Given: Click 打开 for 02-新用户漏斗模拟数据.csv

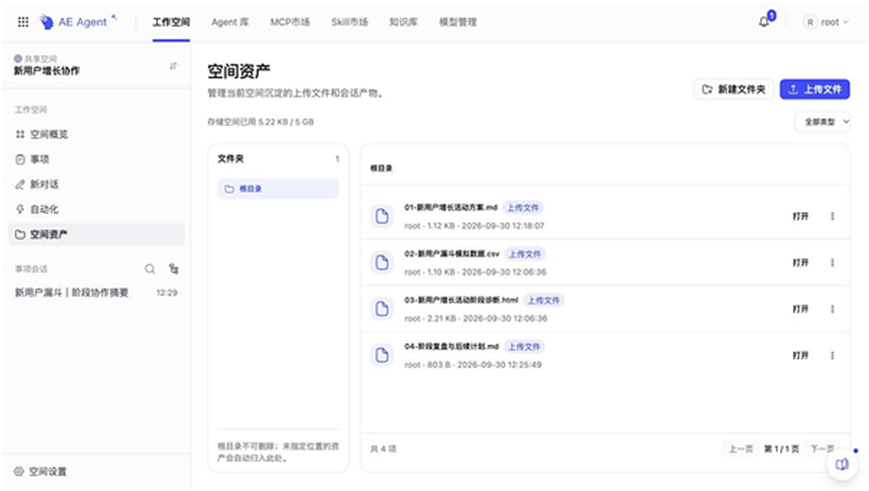Looking at the screenshot, I should (800, 262).
